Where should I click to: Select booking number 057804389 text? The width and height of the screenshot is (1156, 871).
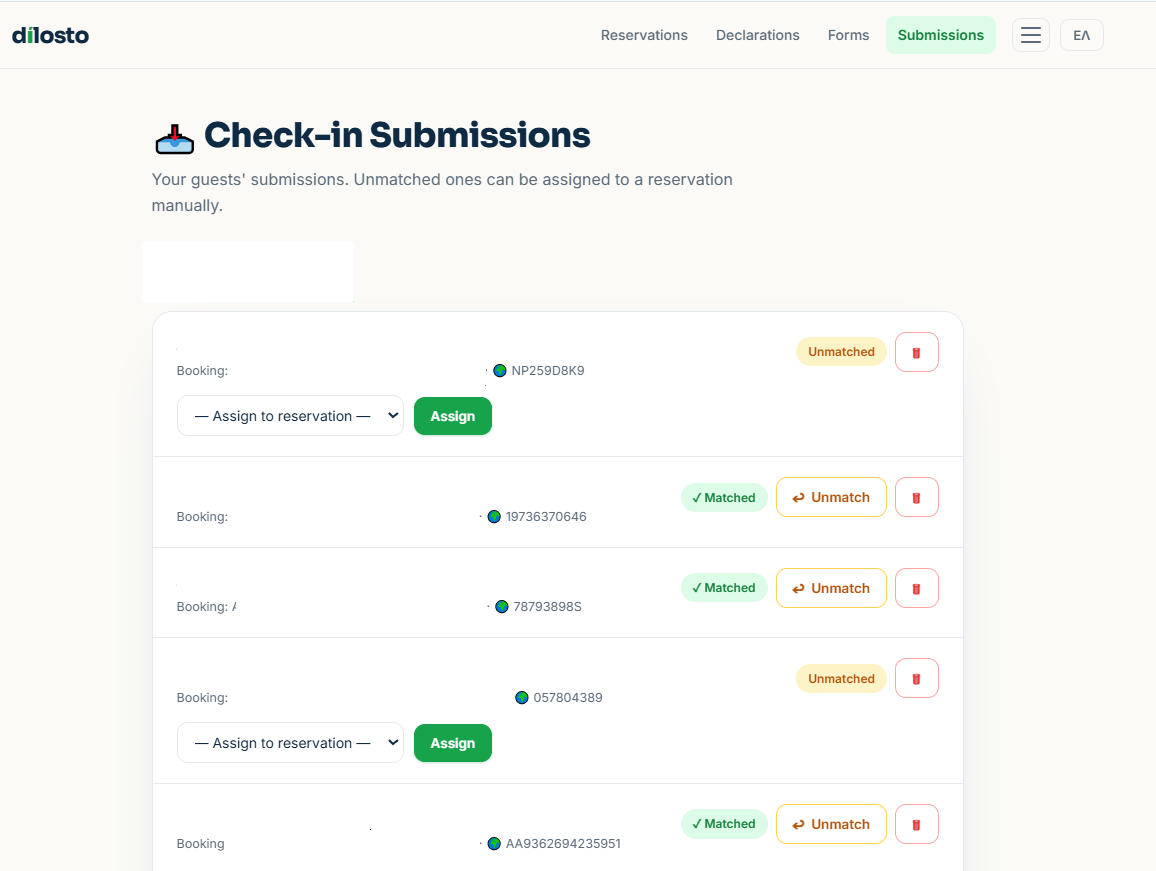click(568, 697)
